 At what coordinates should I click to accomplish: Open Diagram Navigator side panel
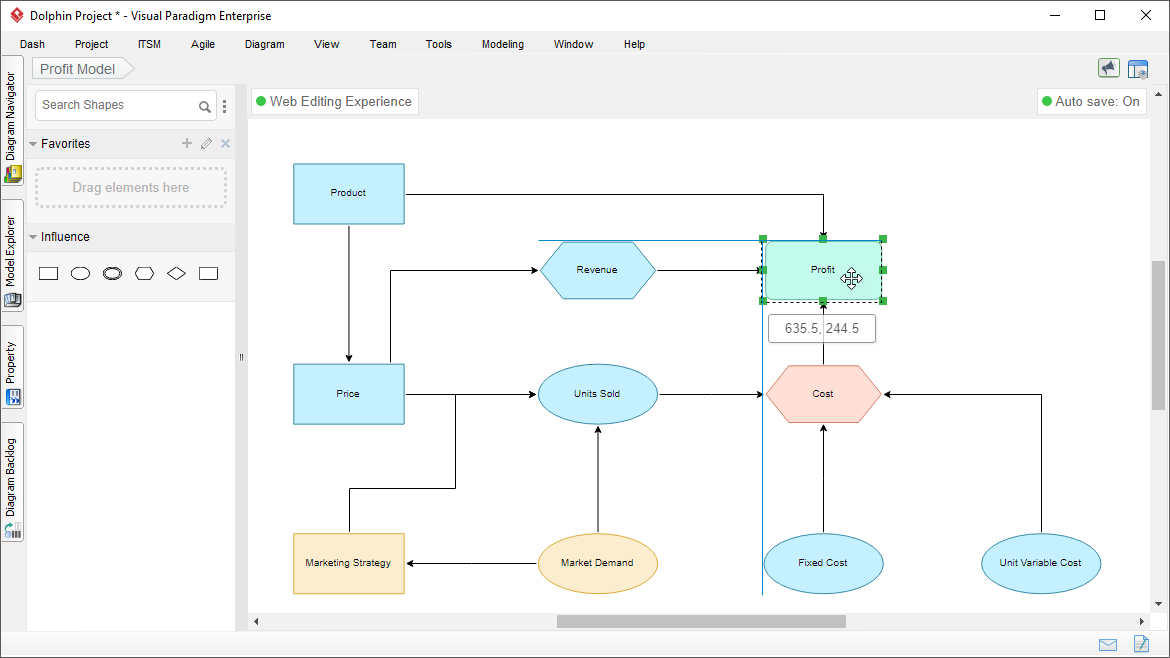[12, 122]
